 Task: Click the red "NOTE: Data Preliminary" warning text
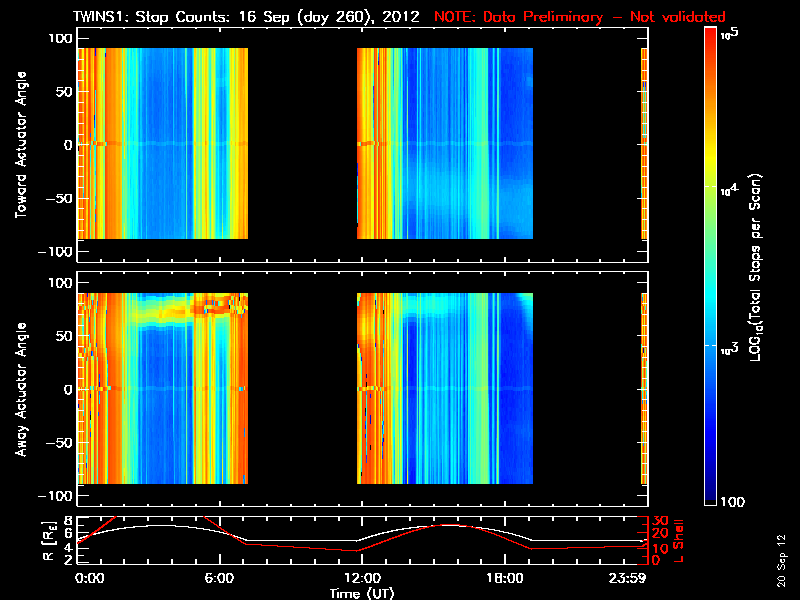[518, 17]
